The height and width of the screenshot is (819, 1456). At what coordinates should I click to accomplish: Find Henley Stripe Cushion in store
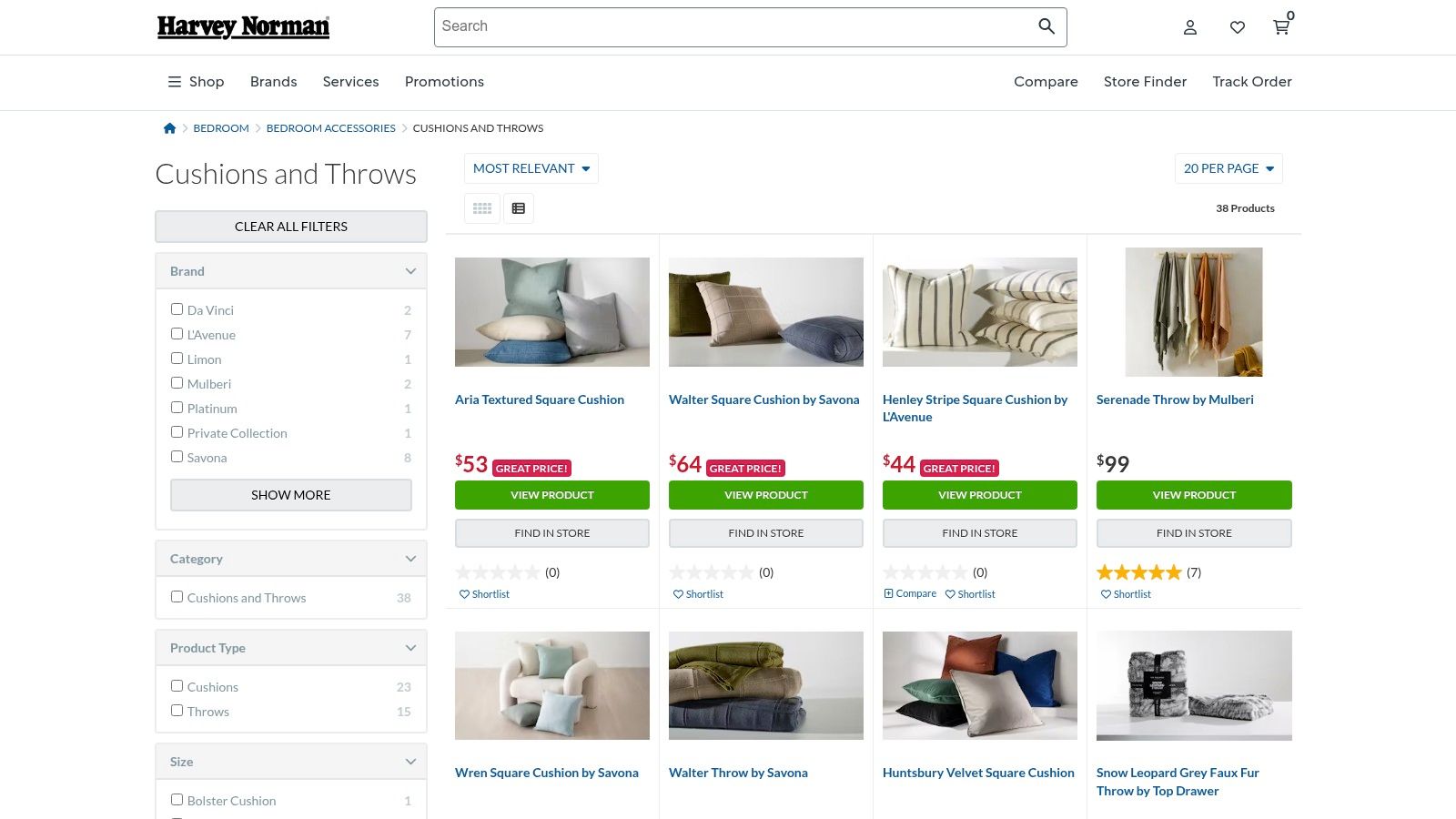(x=980, y=533)
